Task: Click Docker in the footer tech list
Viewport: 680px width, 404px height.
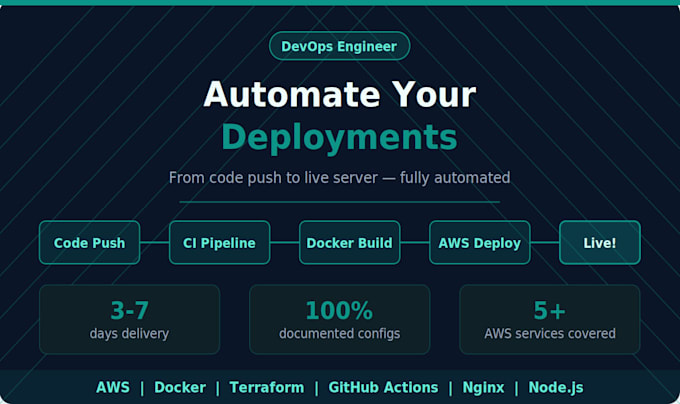Action: point(180,387)
